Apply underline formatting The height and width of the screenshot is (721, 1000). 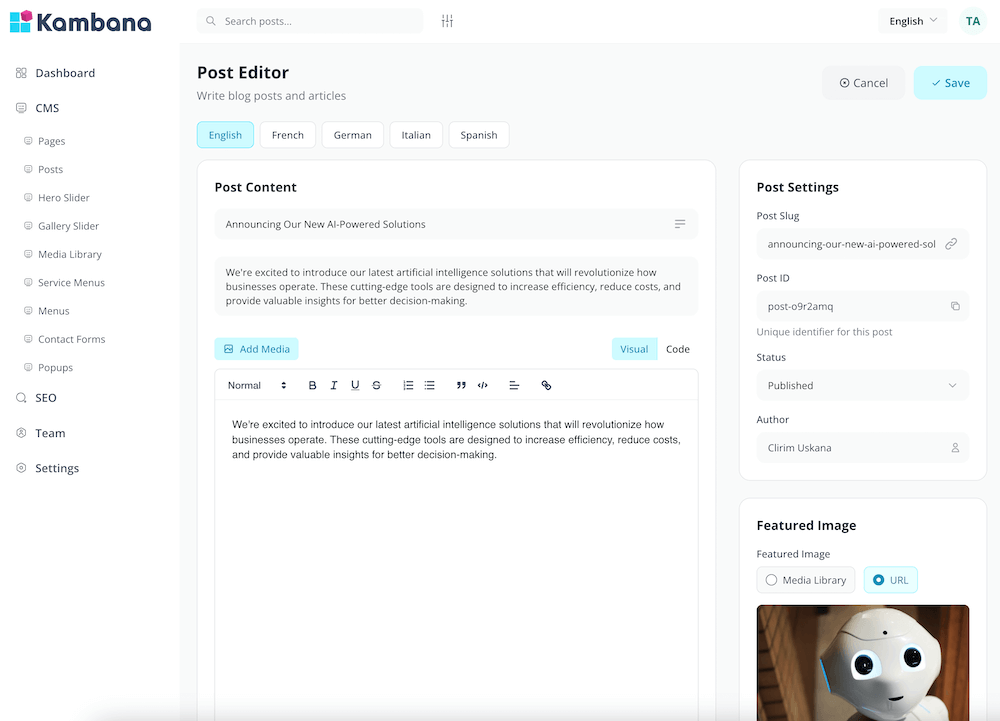pyautogui.click(x=355, y=385)
